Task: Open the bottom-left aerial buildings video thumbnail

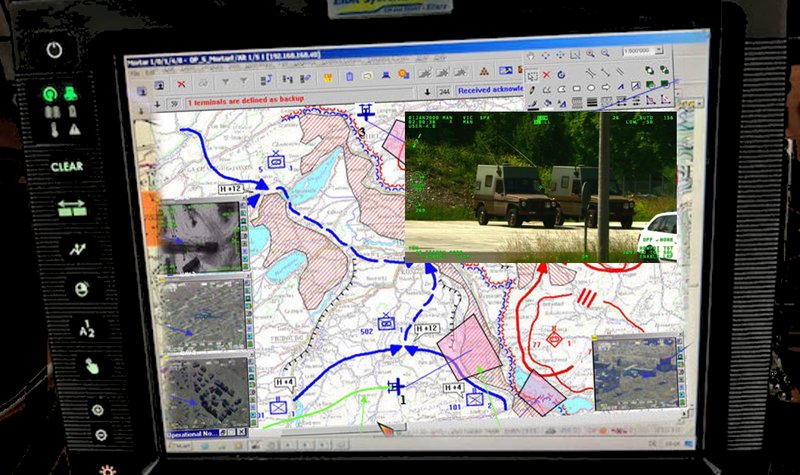Action: pyautogui.click(x=206, y=391)
